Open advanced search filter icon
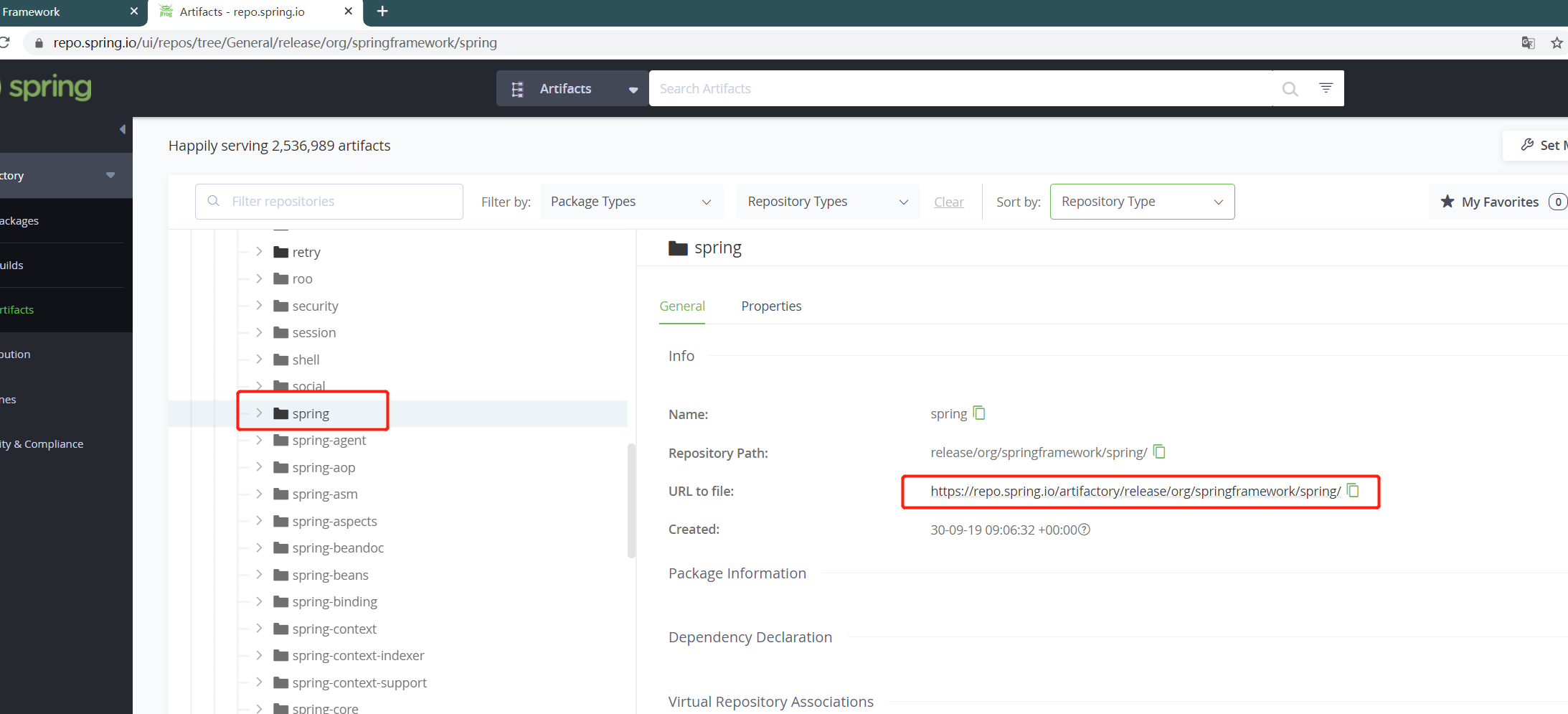Viewport: 1568px width, 714px height. point(1326,88)
